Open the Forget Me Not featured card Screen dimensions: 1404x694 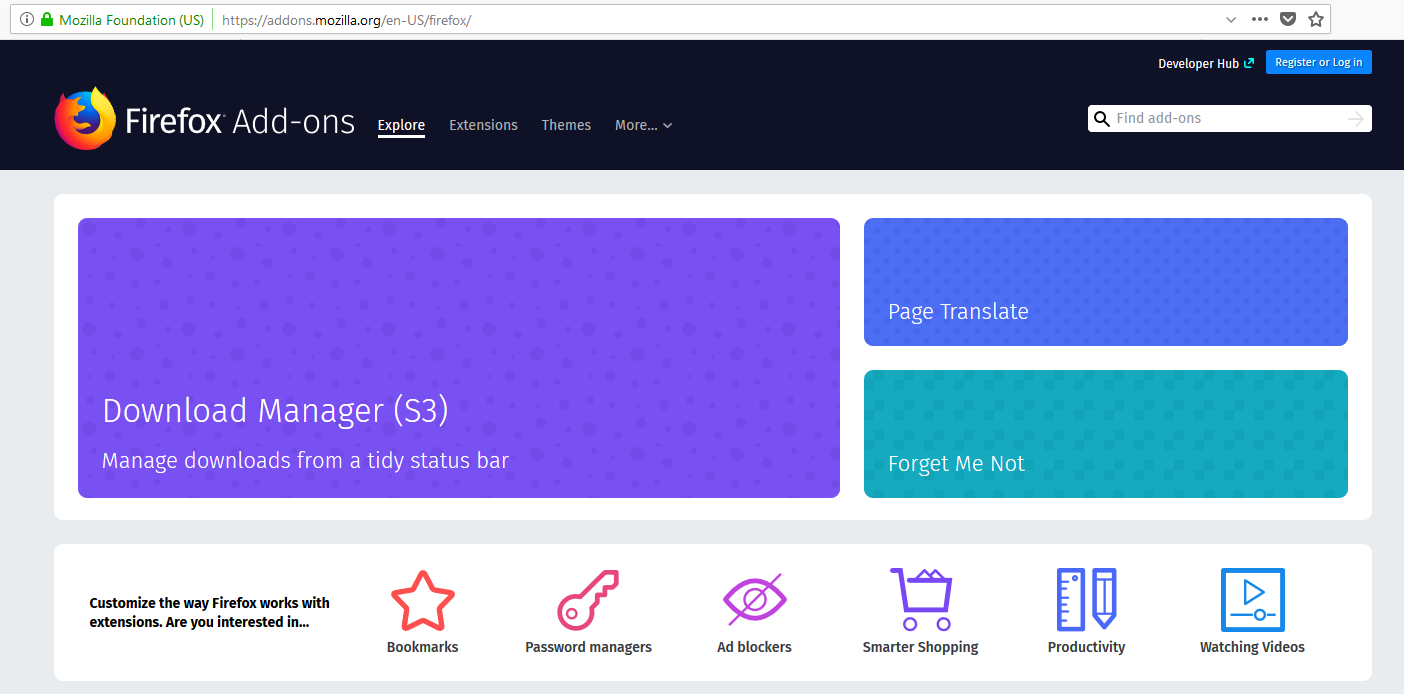click(1106, 434)
